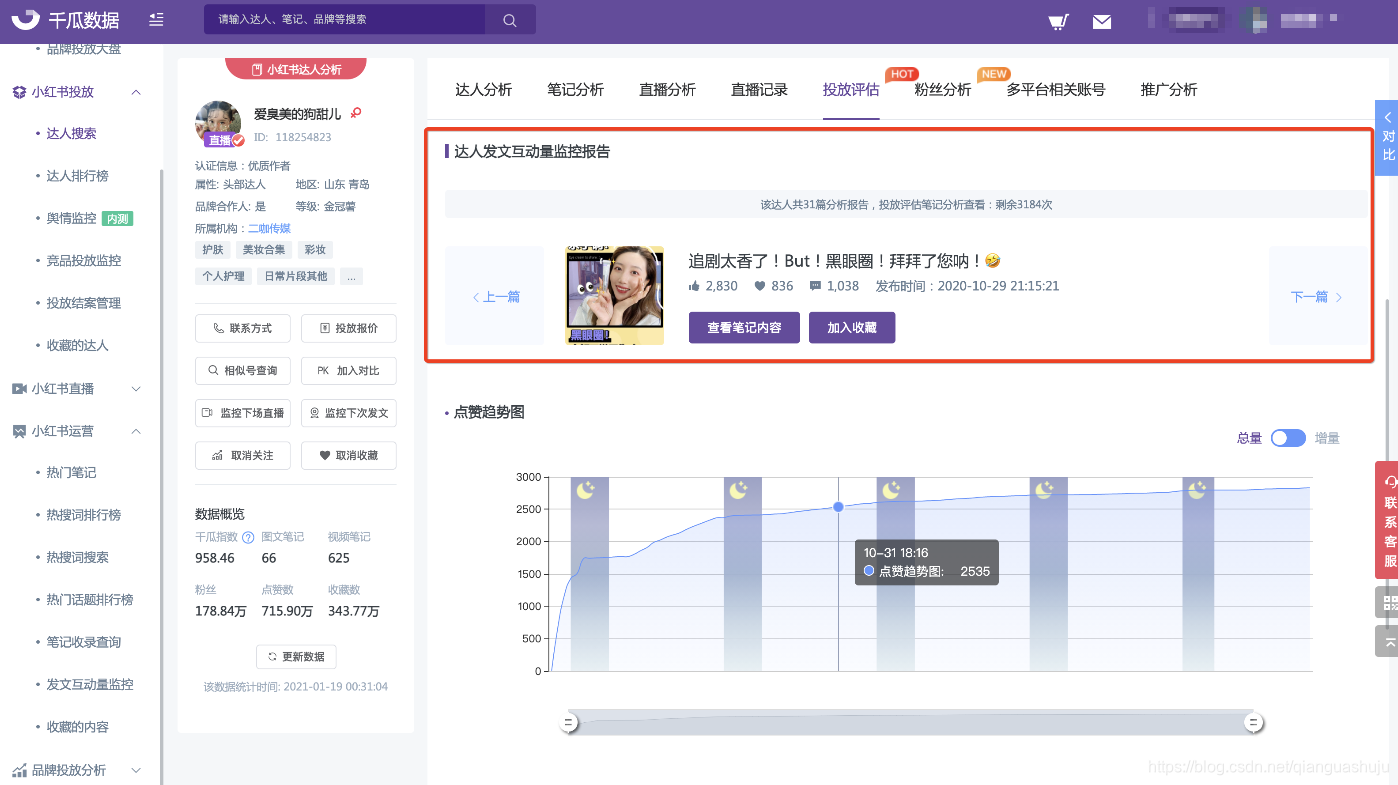Click 查看笔记内容 button

coord(744,327)
